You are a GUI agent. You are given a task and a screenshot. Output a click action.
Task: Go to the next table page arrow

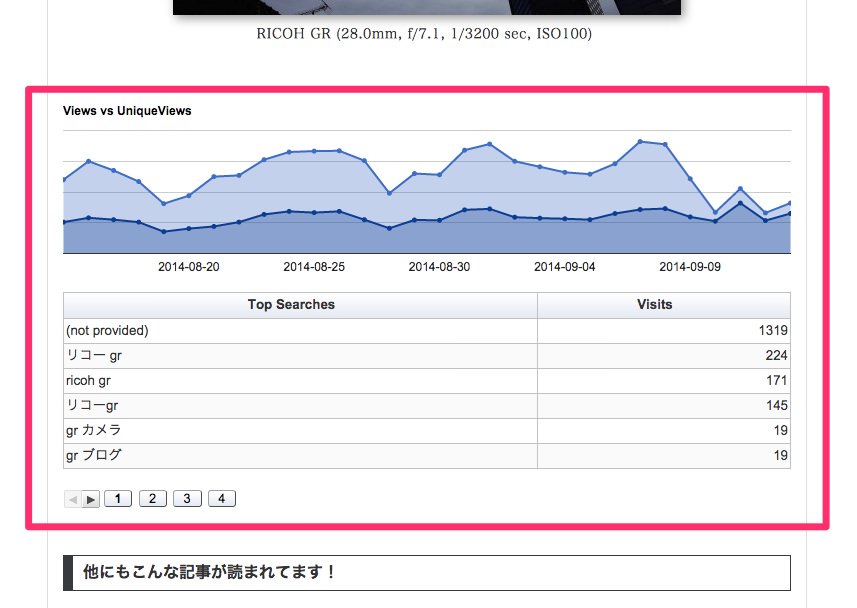point(91,499)
